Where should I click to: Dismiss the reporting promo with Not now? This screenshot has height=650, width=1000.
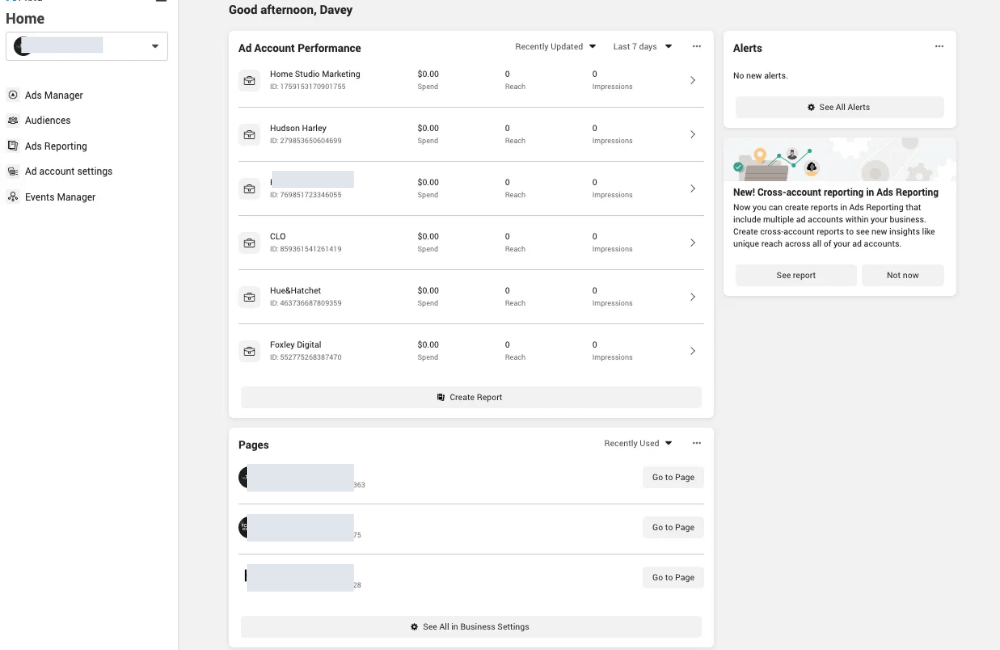[902, 275]
